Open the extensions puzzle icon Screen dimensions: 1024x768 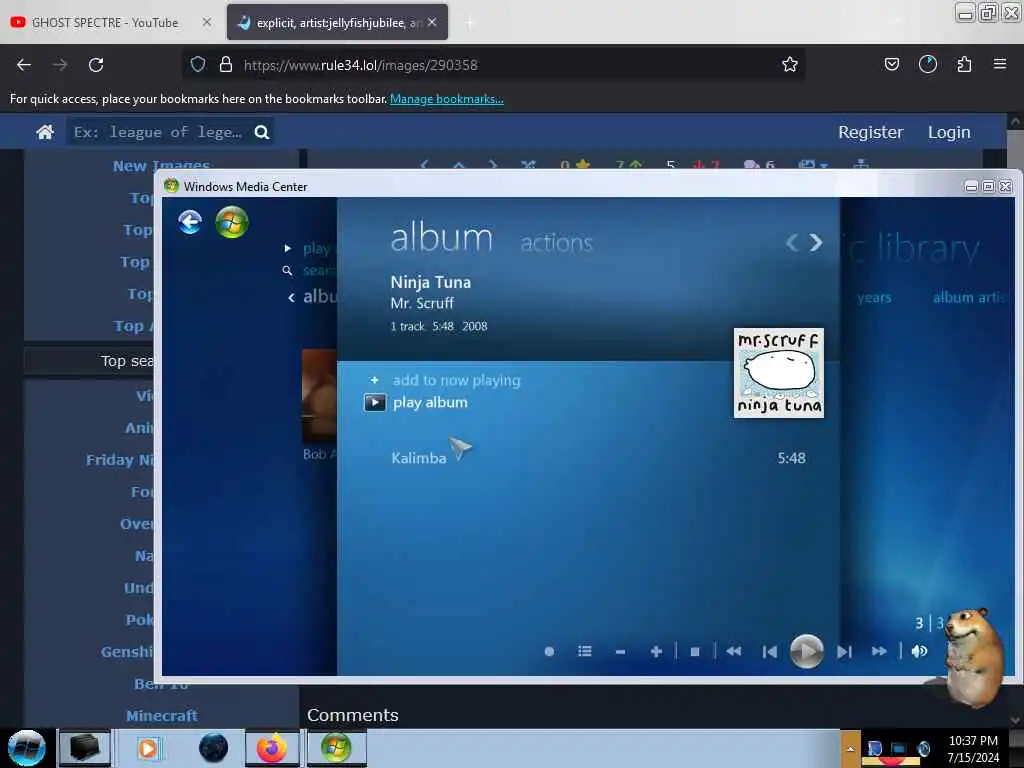pyautogui.click(x=964, y=64)
